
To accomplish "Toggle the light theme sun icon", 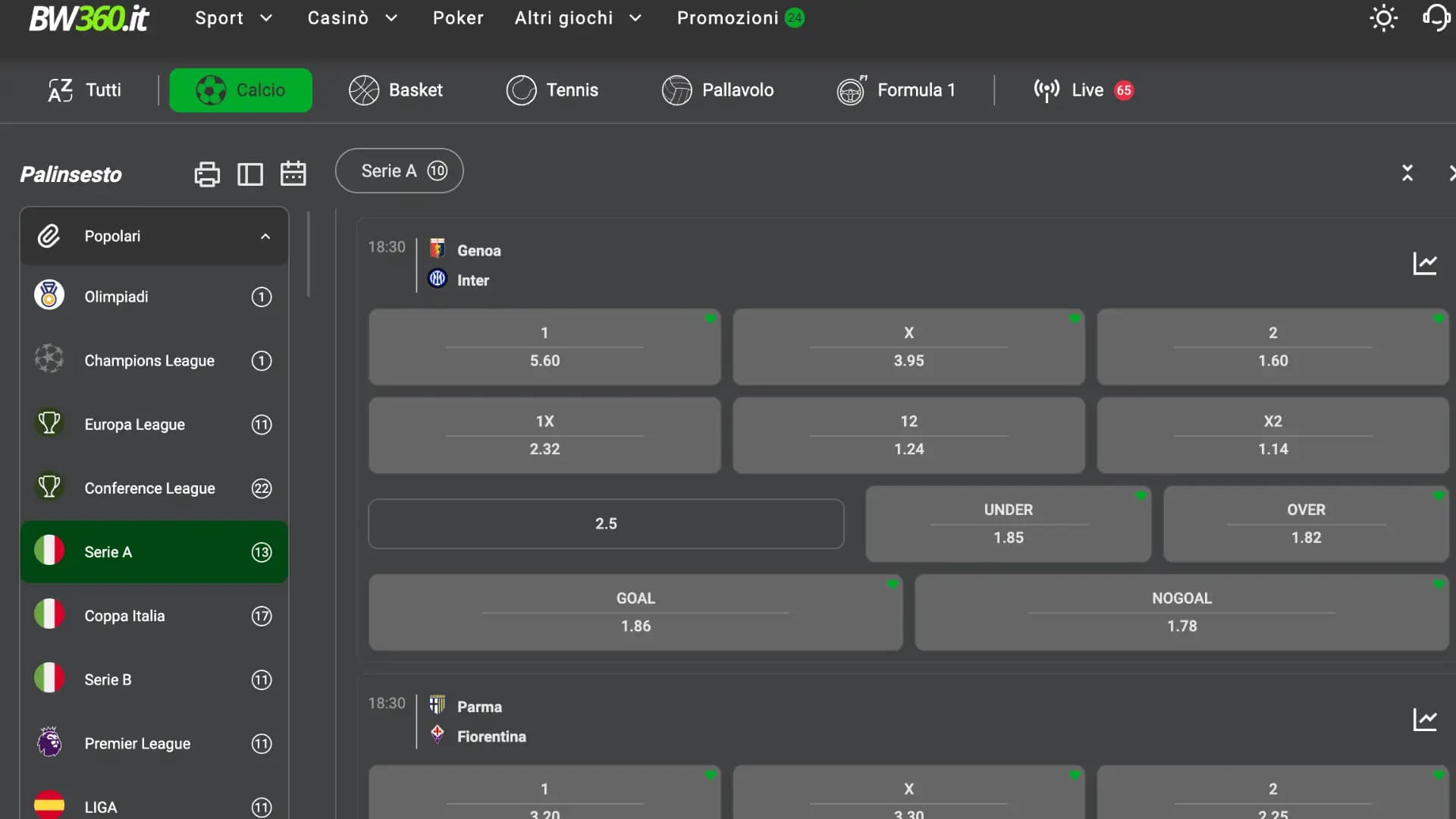I will (1383, 18).
